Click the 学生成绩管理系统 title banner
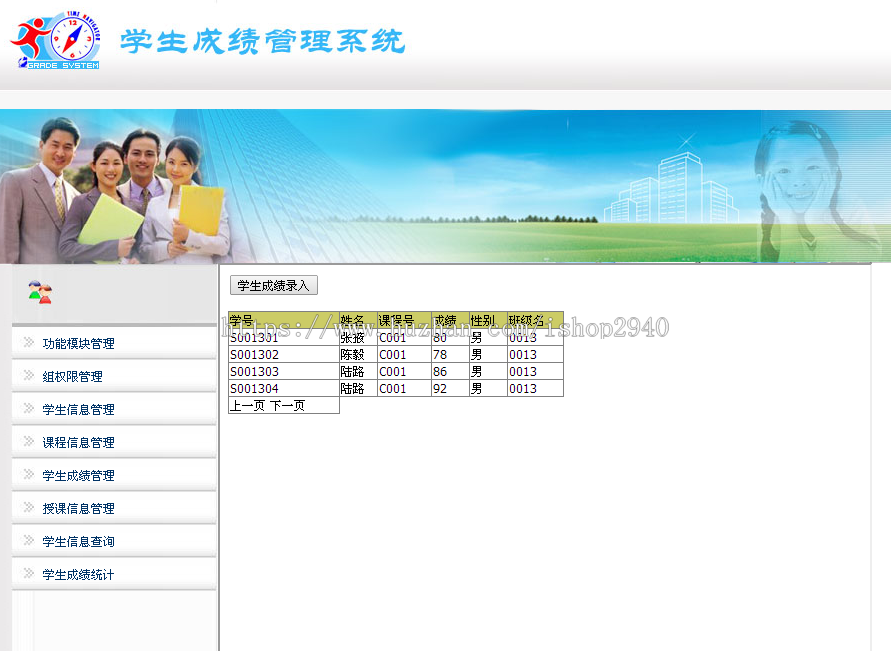Viewport: 891px width, 651px height. [x=262, y=41]
